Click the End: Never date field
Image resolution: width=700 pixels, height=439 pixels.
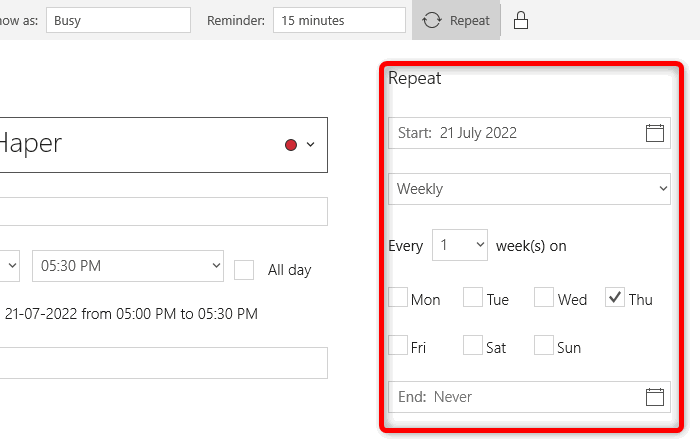[529, 397]
